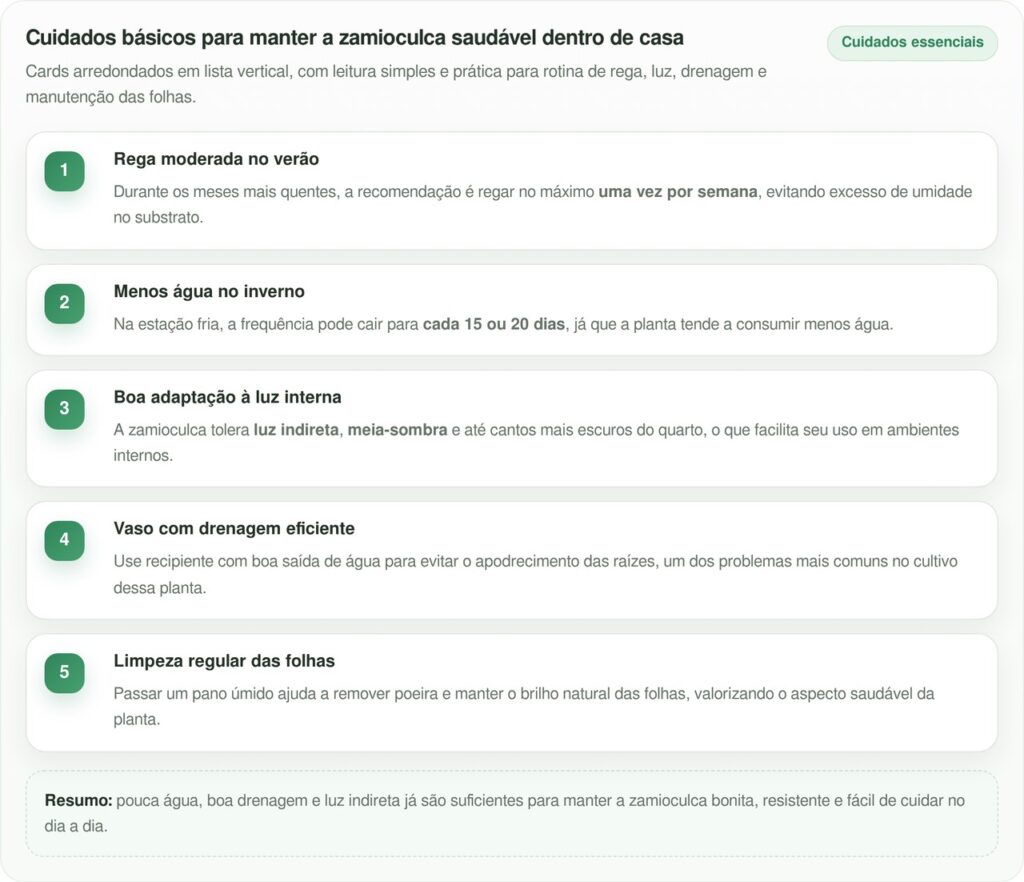Screen dimensions: 1024x882
Task: Click the 'Cuidados essenciais' pill badge
Action: pos(911,43)
